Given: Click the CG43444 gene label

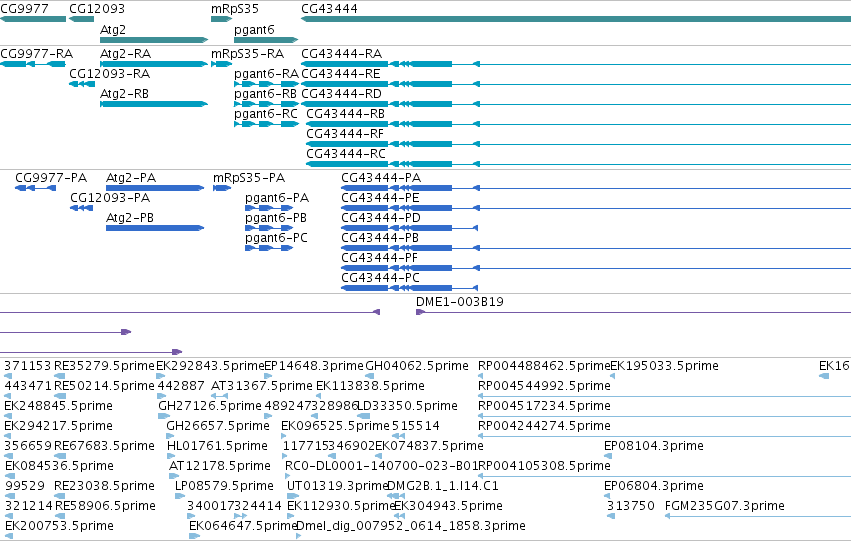Looking at the screenshot, I should 329,9.
